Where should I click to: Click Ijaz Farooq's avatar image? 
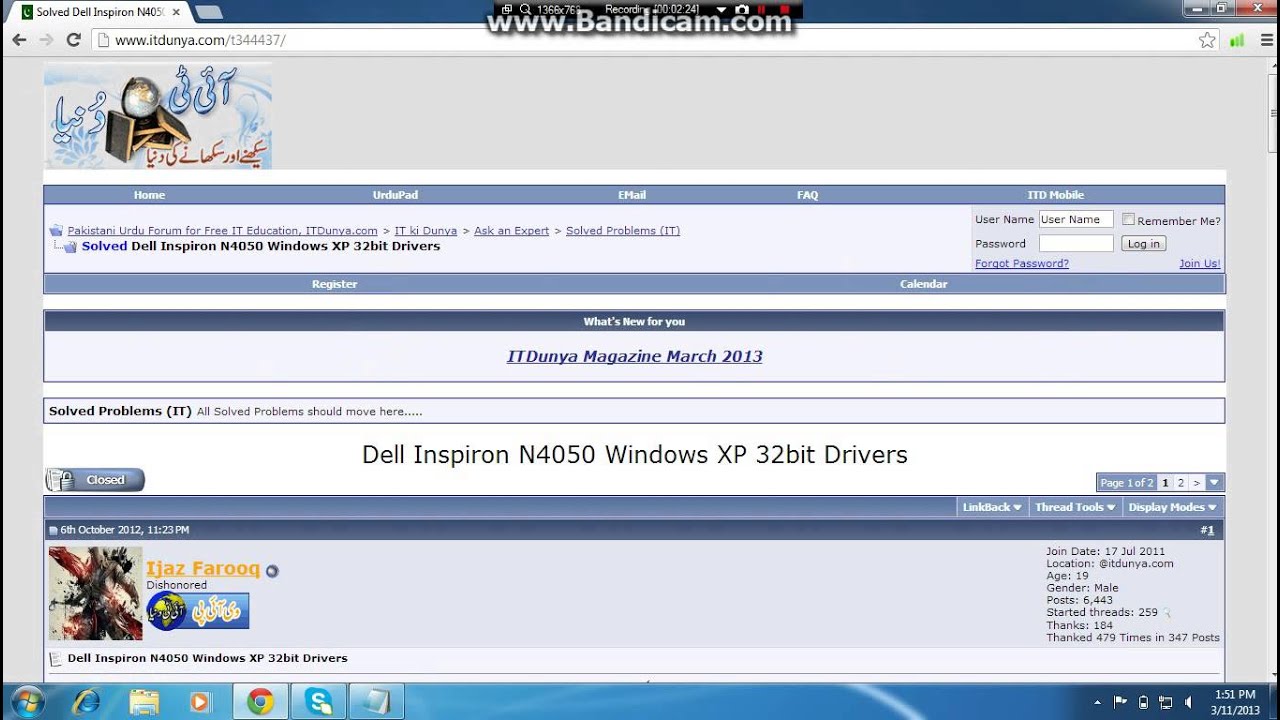tap(96, 593)
